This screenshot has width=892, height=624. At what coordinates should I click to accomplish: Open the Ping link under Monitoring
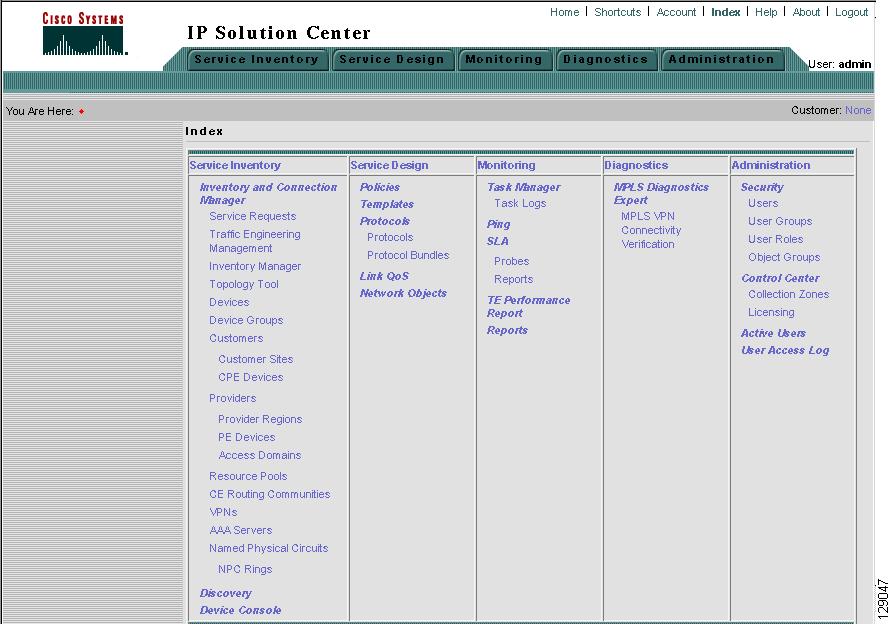(x=498, y=224)
